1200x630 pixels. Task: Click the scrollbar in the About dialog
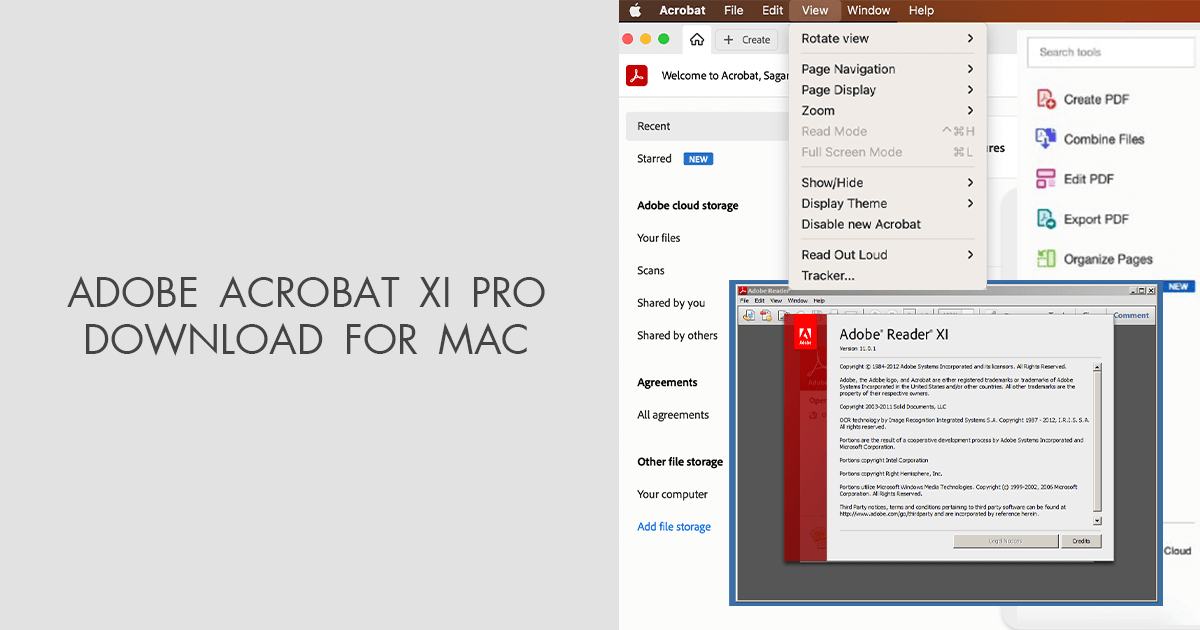[1096, 440]
